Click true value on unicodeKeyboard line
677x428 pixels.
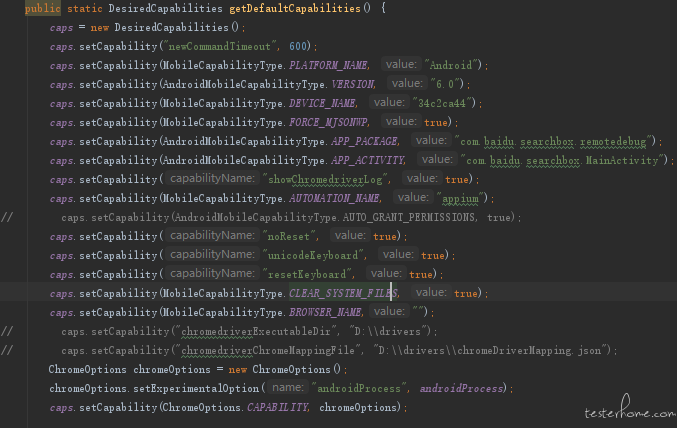click(433, 255)
